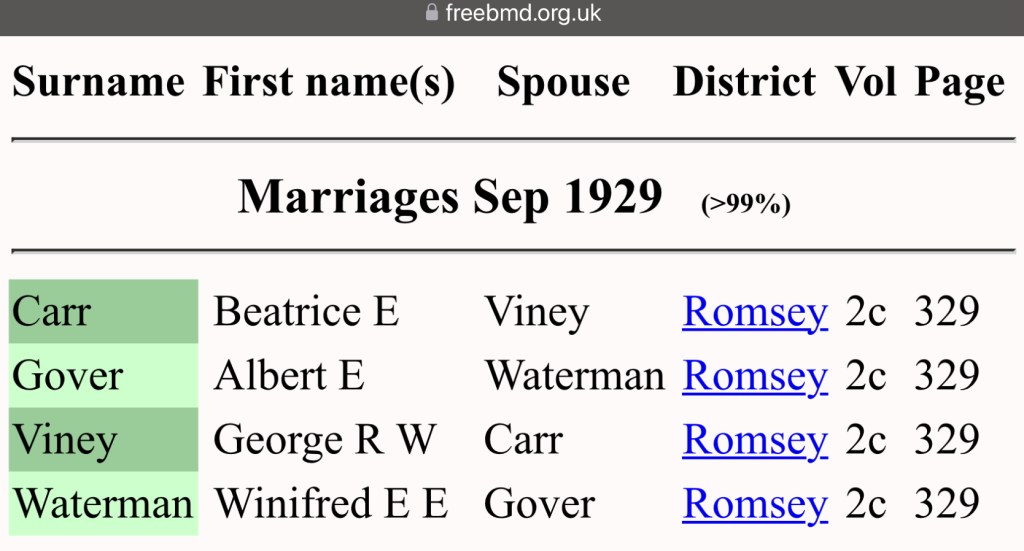Click the light green Gover surname cell

[x=103, y=376]
